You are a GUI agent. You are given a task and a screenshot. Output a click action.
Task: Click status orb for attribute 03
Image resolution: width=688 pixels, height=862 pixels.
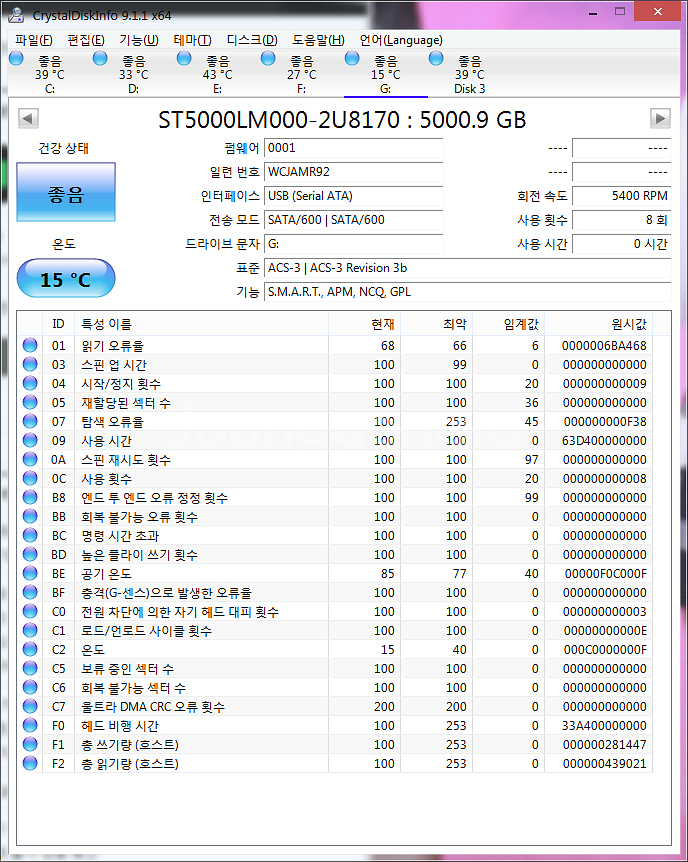tap(30, 364)
